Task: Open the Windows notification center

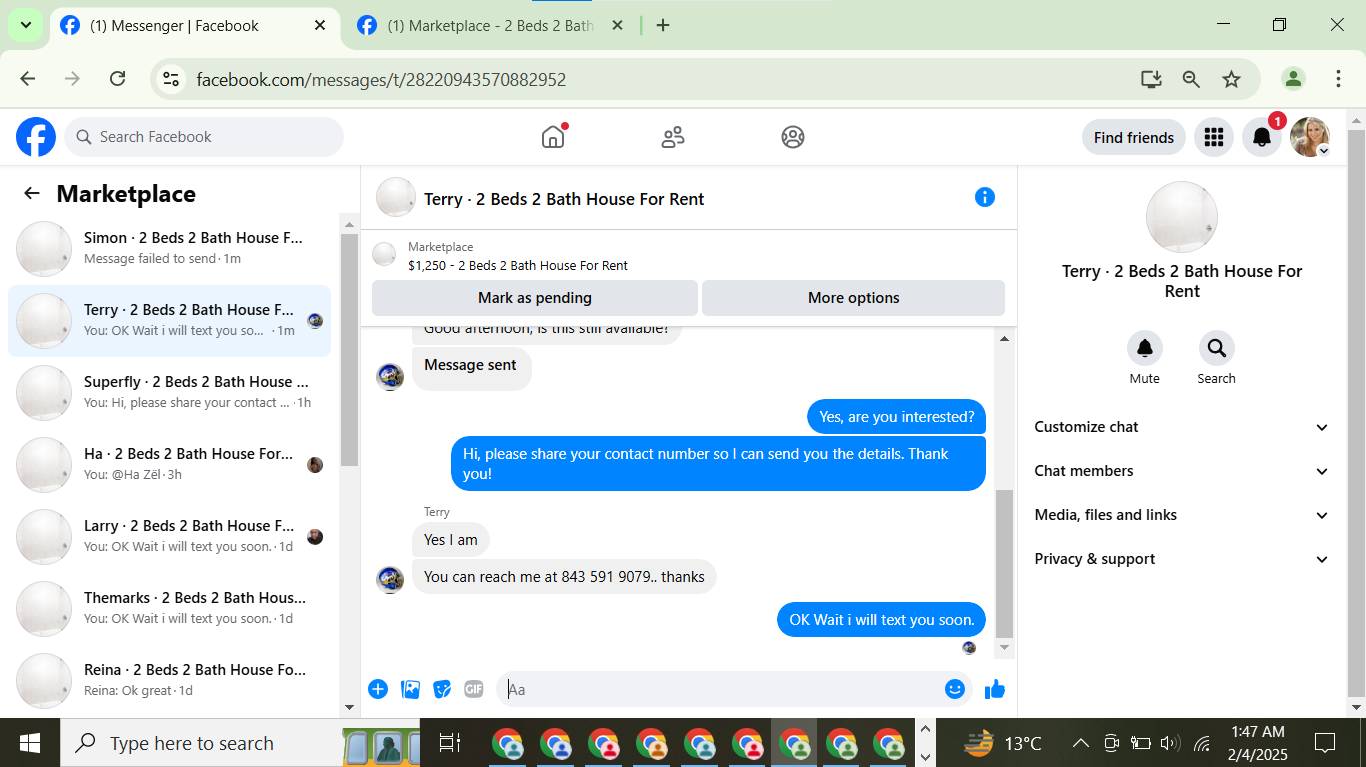Action: 1325,743
